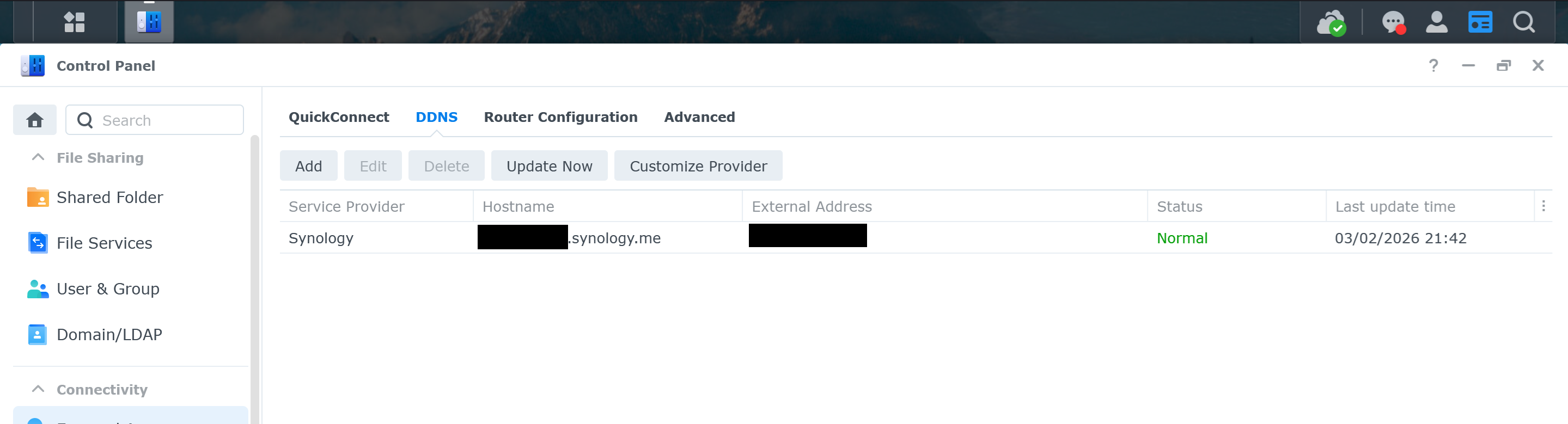Open the table column options menu
Image resolution: width=1568 pixels, height=424 pixels.
point(1543,206)
